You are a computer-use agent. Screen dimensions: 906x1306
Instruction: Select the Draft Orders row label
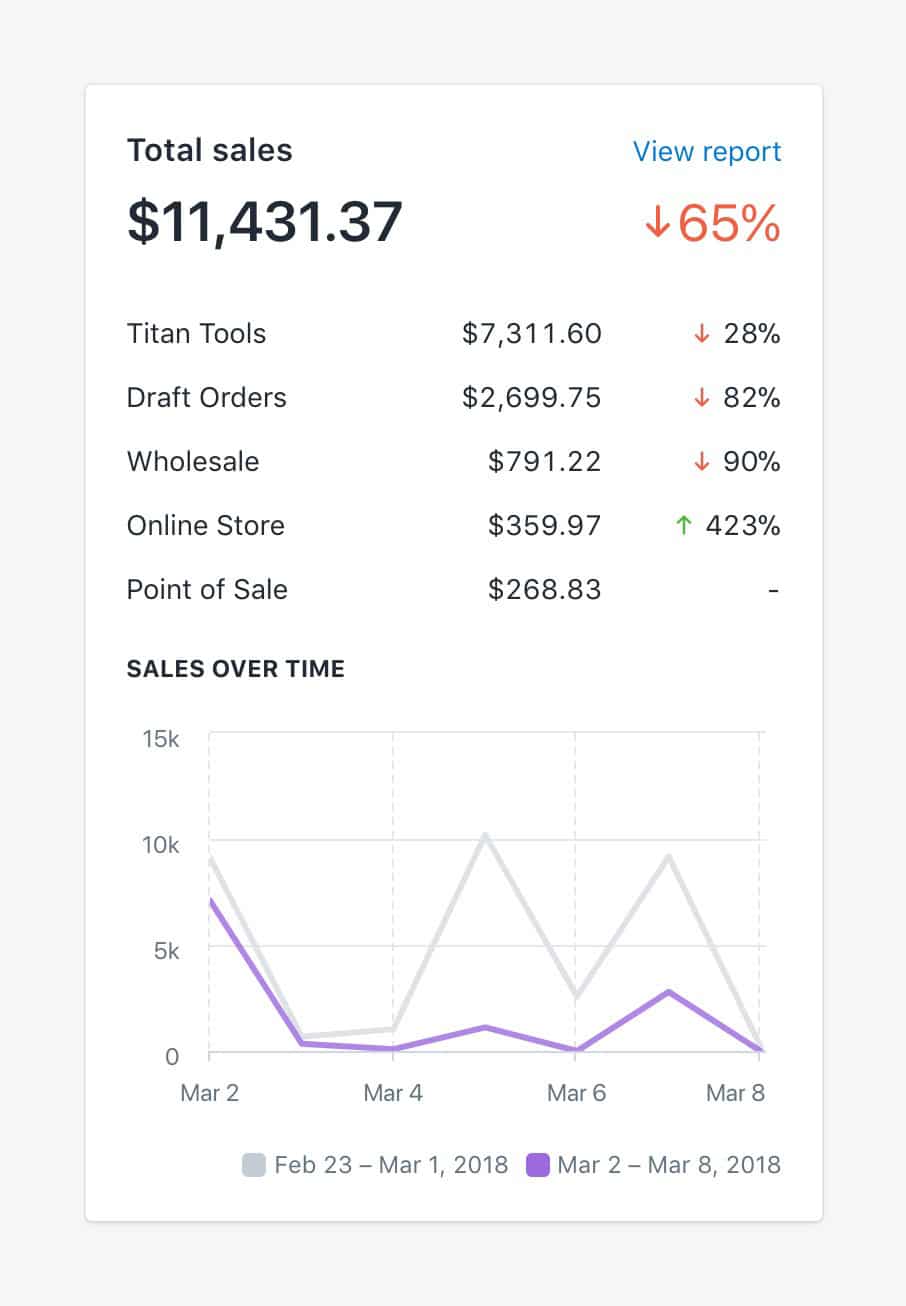tap(206, 398)
